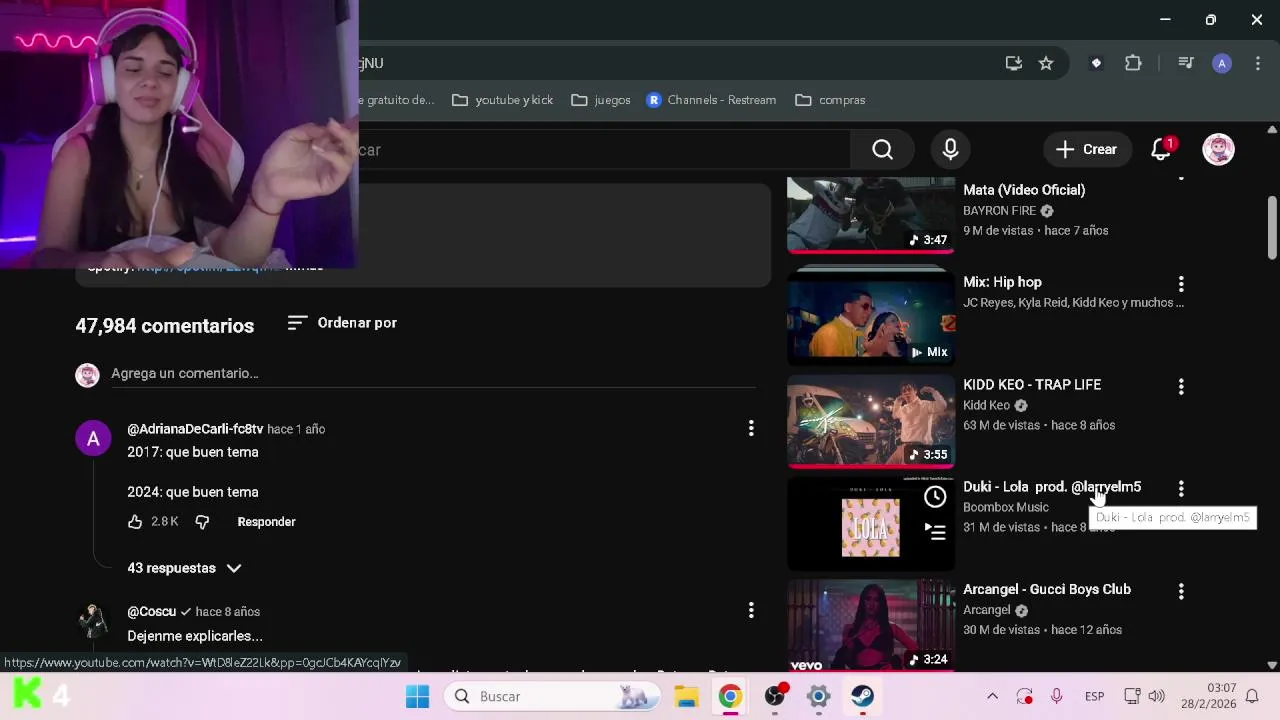Click the 'Mata (Video Oficial)' title

(x=1024, y=190)
